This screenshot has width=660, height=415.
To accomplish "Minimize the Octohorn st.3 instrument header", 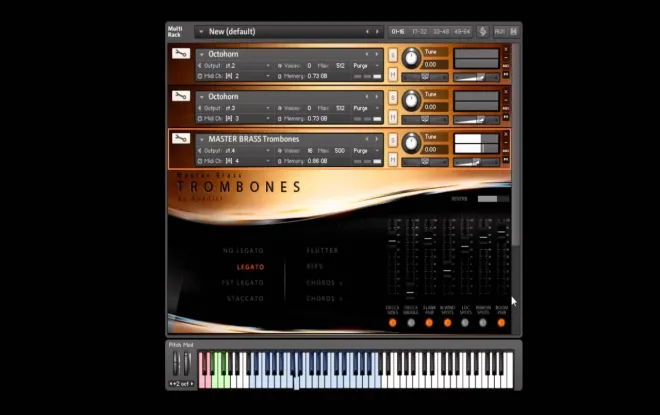I will point(506,100).
